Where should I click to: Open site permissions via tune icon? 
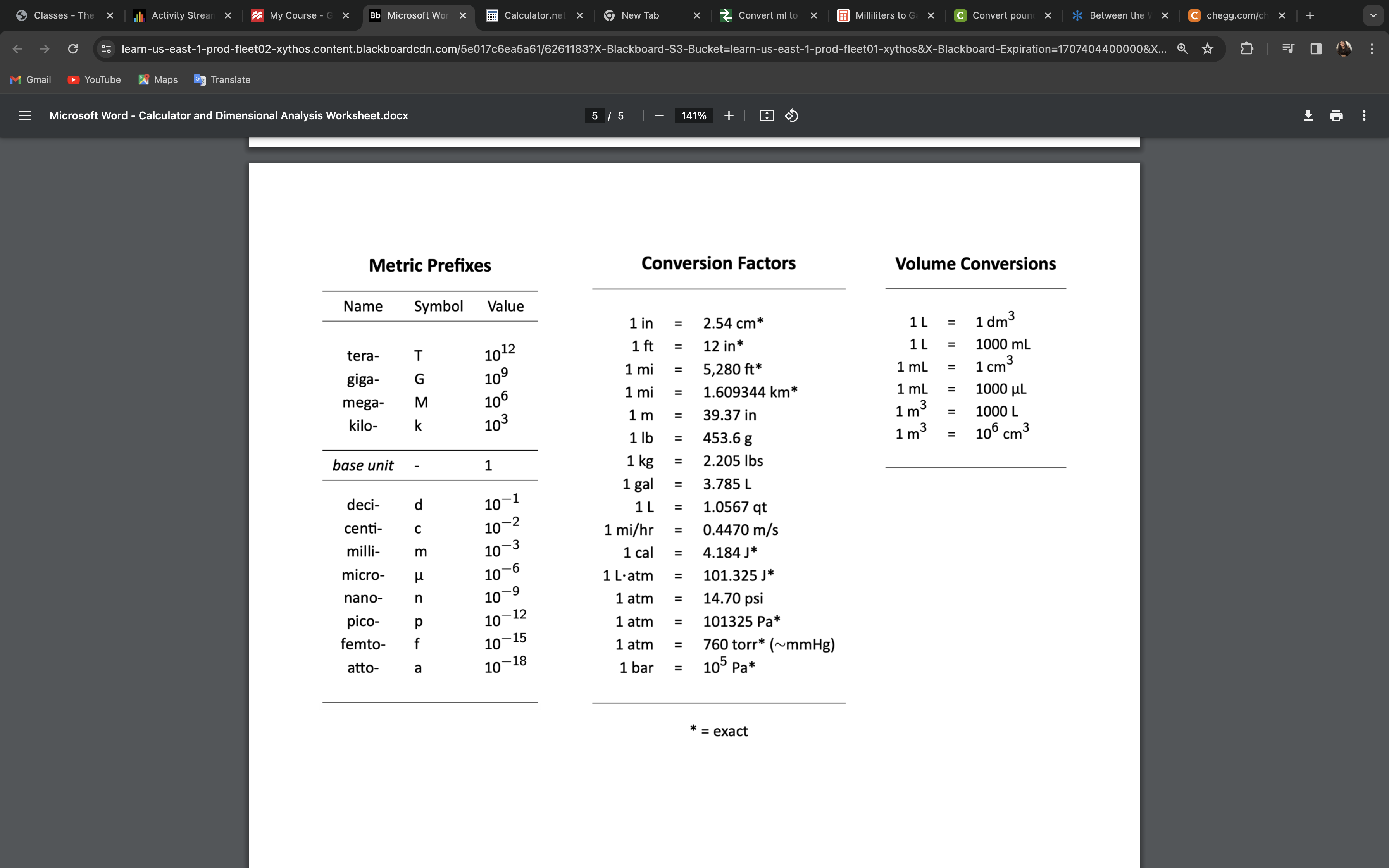coord(106,49)
